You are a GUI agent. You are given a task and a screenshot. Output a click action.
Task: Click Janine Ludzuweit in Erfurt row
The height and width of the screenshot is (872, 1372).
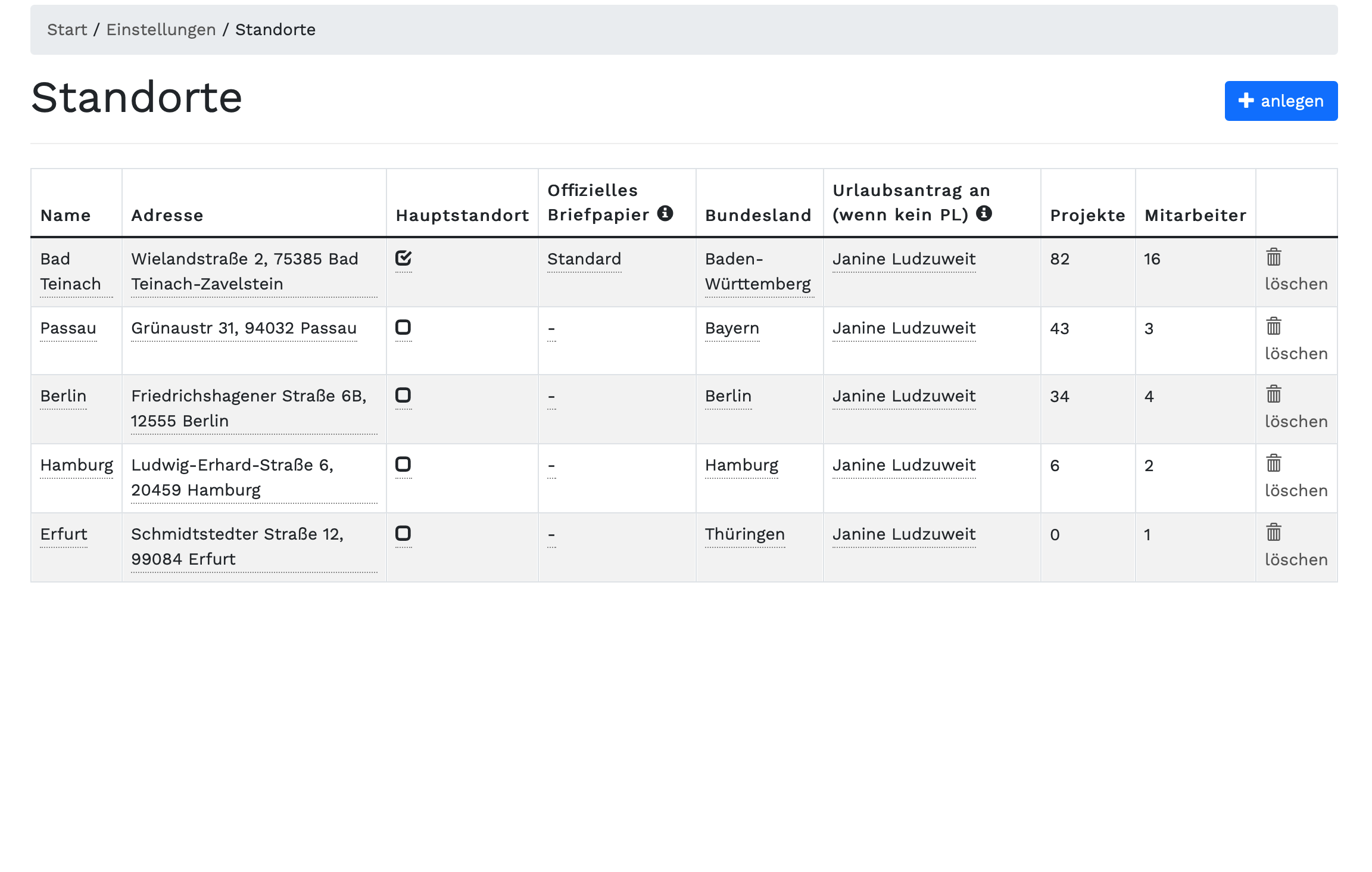tap(904, 534)
